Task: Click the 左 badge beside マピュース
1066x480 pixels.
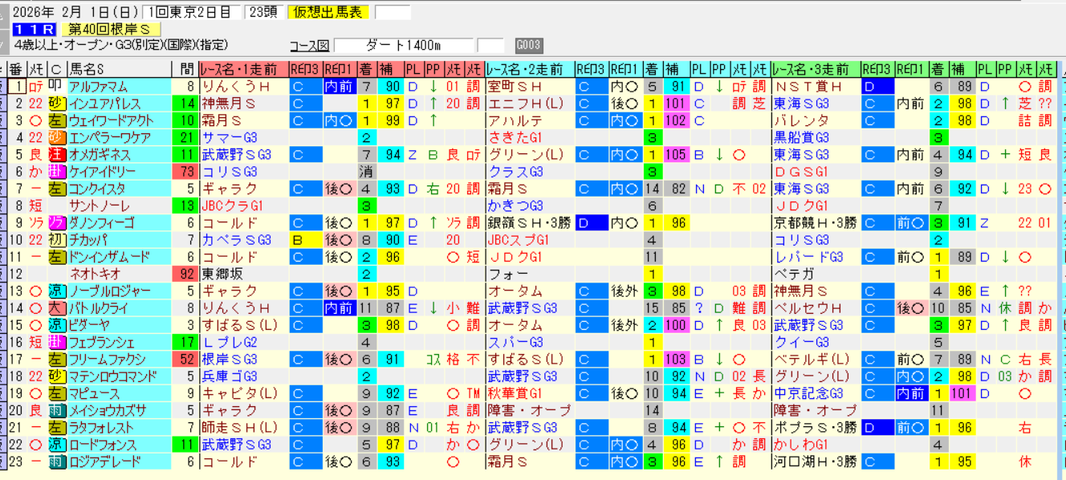Action: (x=56, y=393)
